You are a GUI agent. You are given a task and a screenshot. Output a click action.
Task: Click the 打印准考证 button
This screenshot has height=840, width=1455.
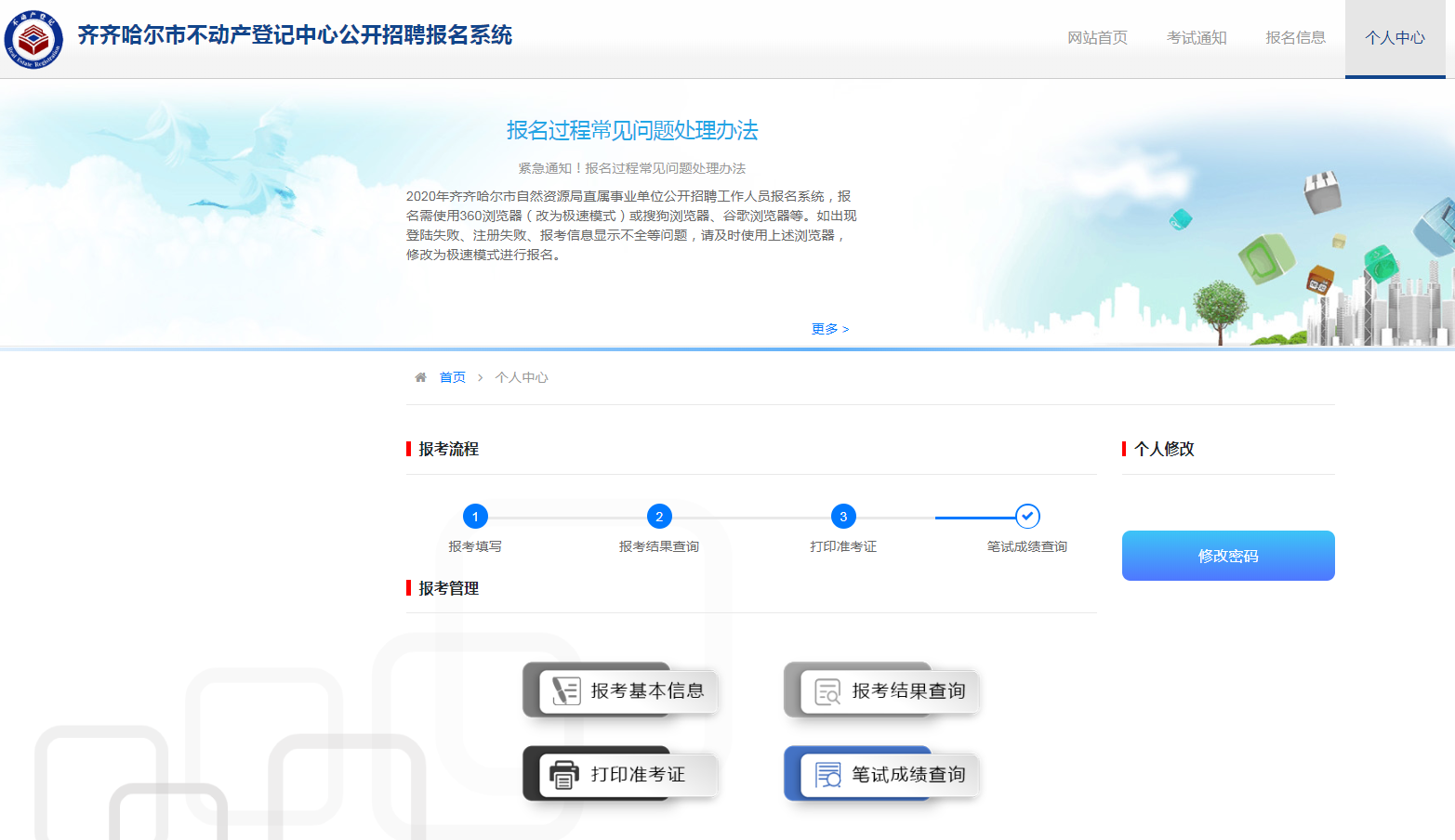pyautogui.click(x=620, y=774)
